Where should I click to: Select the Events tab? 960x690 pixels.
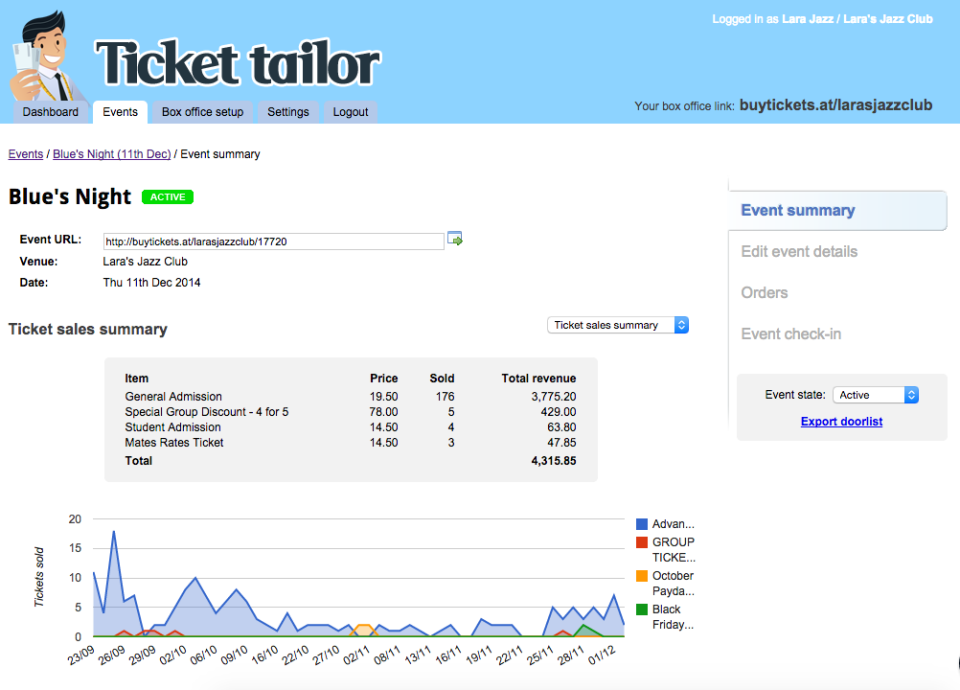(120, 112)
